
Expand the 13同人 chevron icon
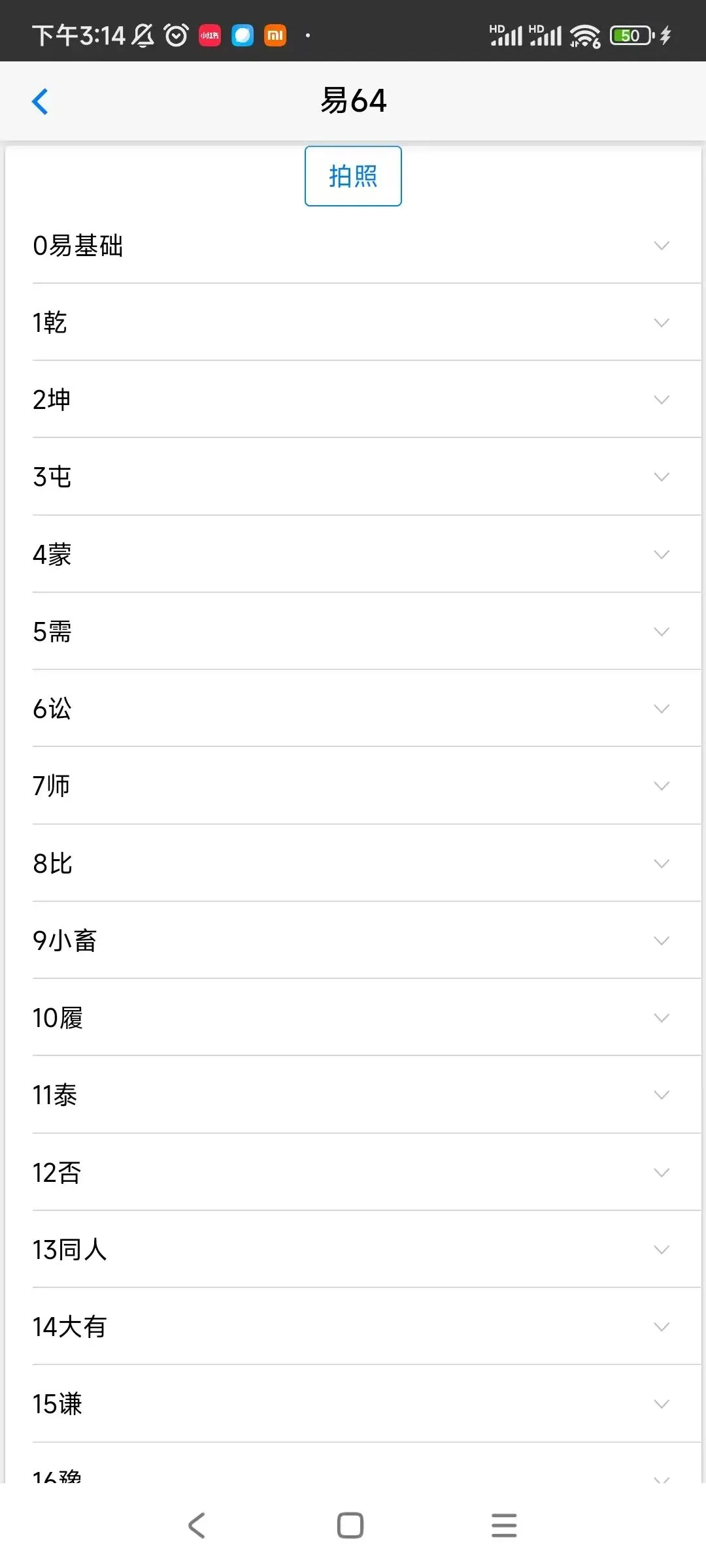(x=662, y=1250)
